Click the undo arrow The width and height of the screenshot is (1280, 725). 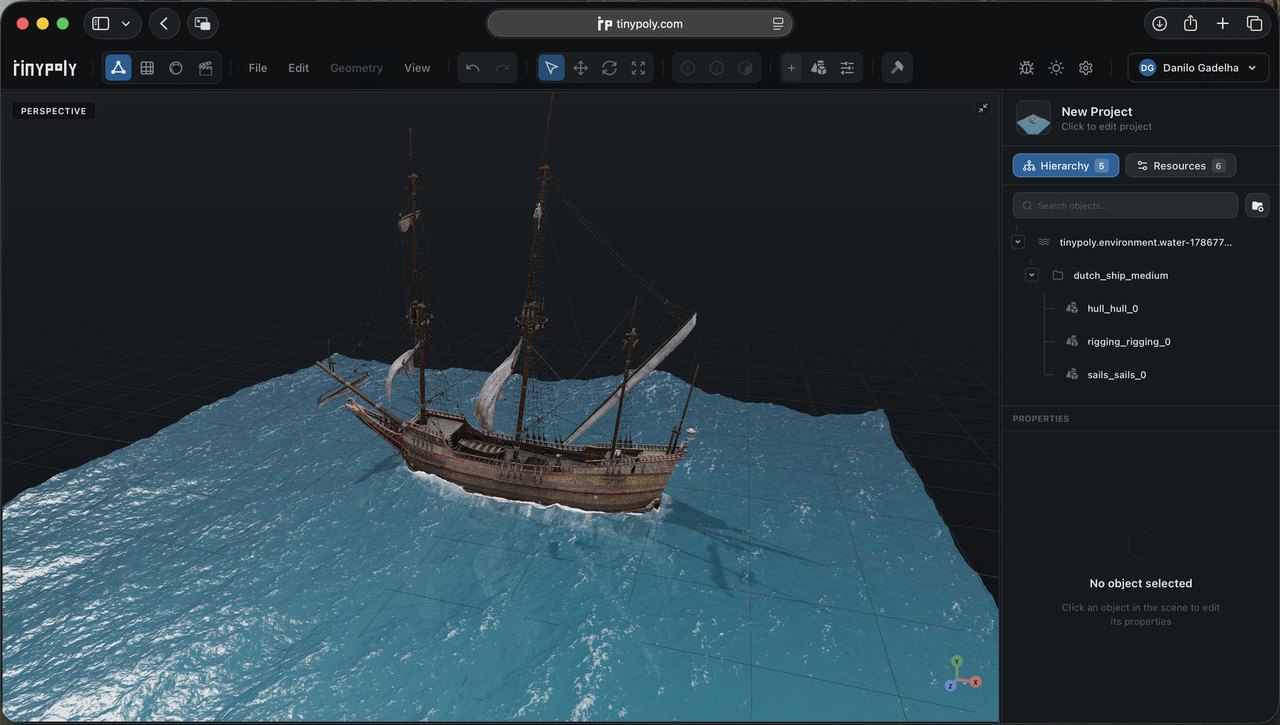[473, 68]
